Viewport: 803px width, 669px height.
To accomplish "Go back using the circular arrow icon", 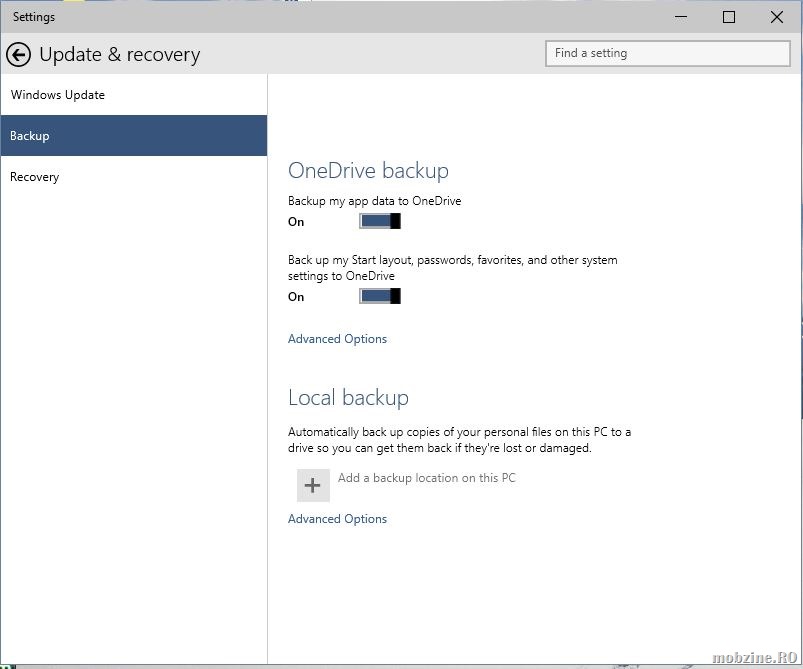I will [18, 54].
